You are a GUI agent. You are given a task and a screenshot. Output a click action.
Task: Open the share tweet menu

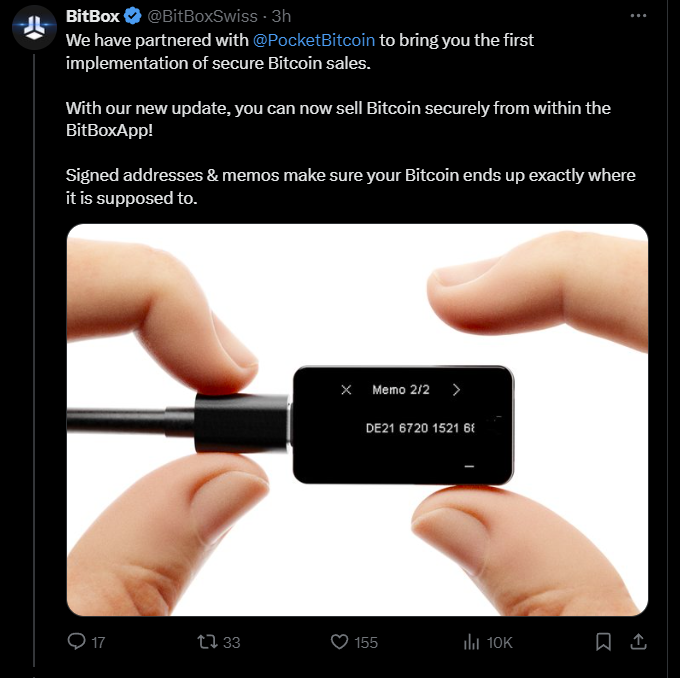pos(639,642)
